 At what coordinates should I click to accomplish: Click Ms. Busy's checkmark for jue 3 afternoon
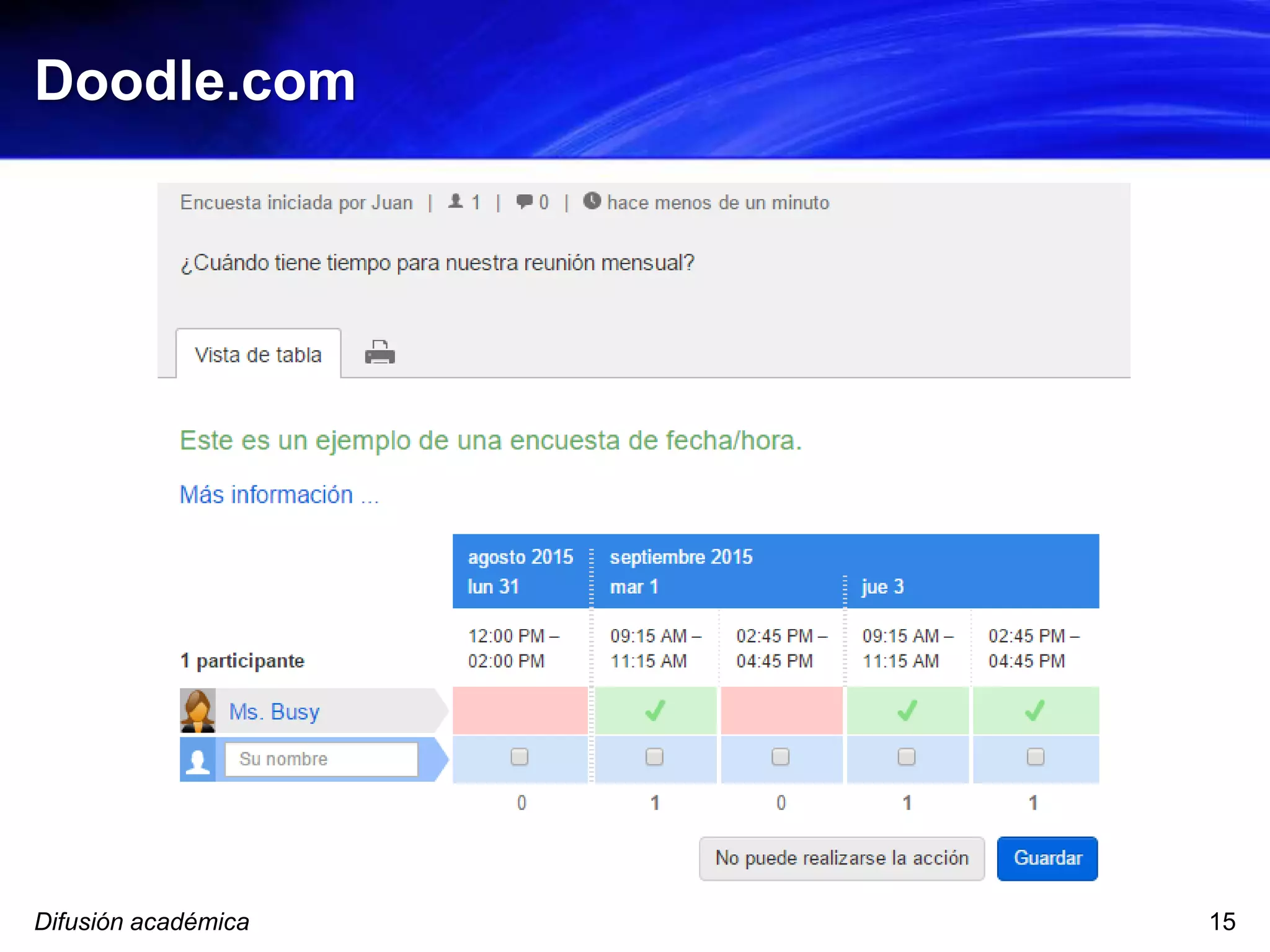[x=1034, y=710]
